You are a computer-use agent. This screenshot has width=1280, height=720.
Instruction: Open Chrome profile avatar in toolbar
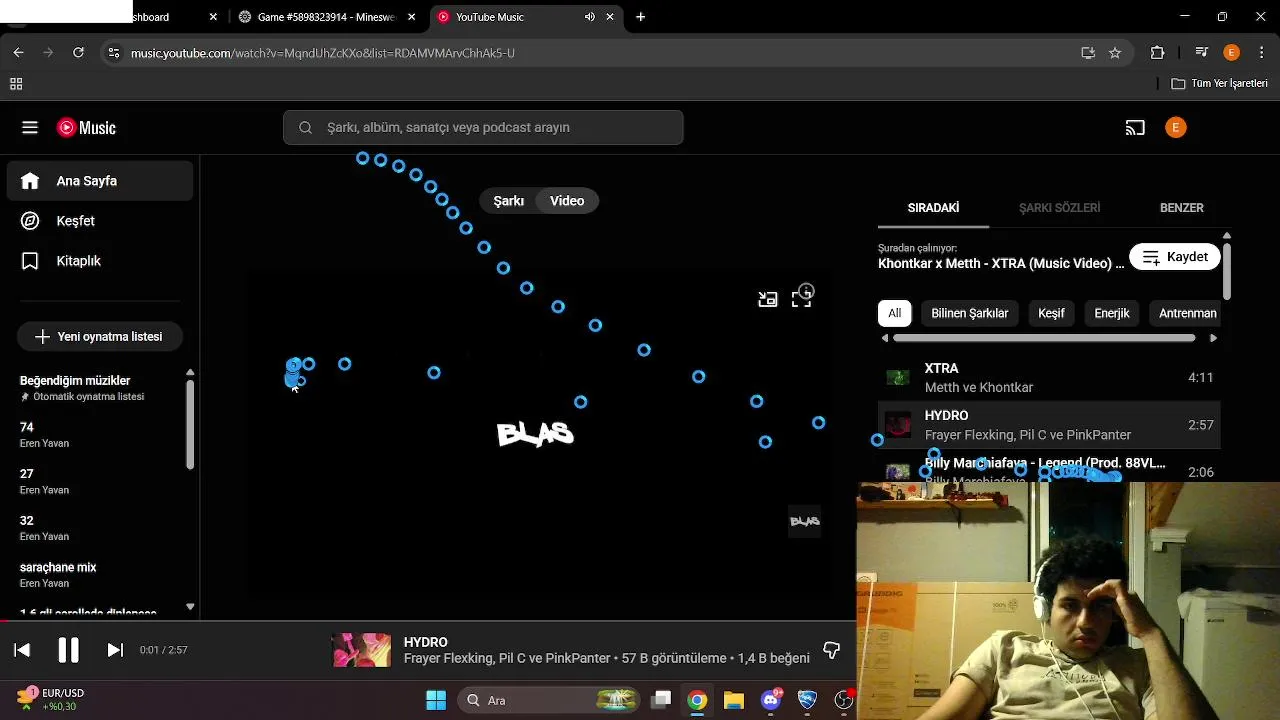[1231, 53]
